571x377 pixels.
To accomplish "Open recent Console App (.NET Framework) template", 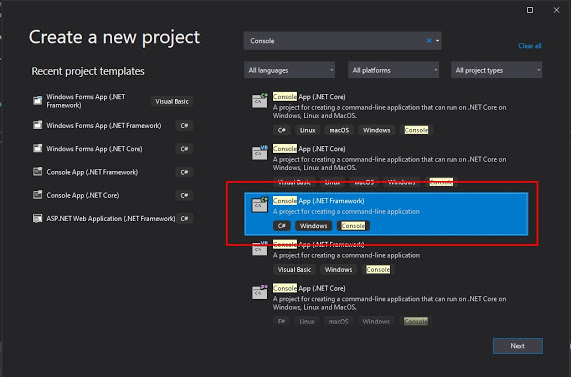I will (x=92, y=172).
